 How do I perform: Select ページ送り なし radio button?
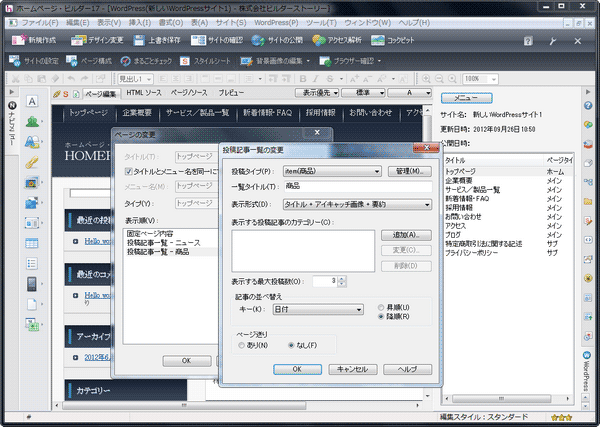pos(291,345)
